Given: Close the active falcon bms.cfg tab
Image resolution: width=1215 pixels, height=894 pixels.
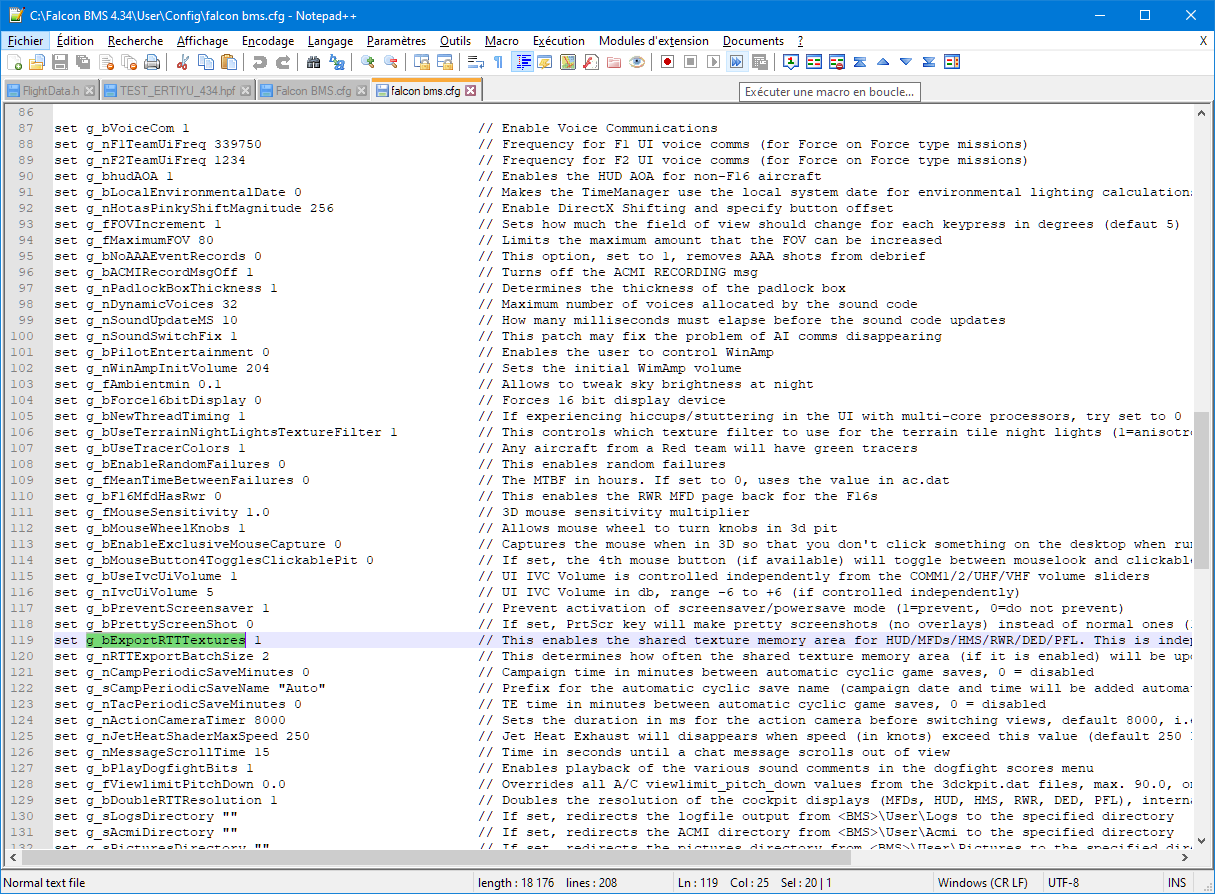Looking at the screenshot, I should (470, 90).
